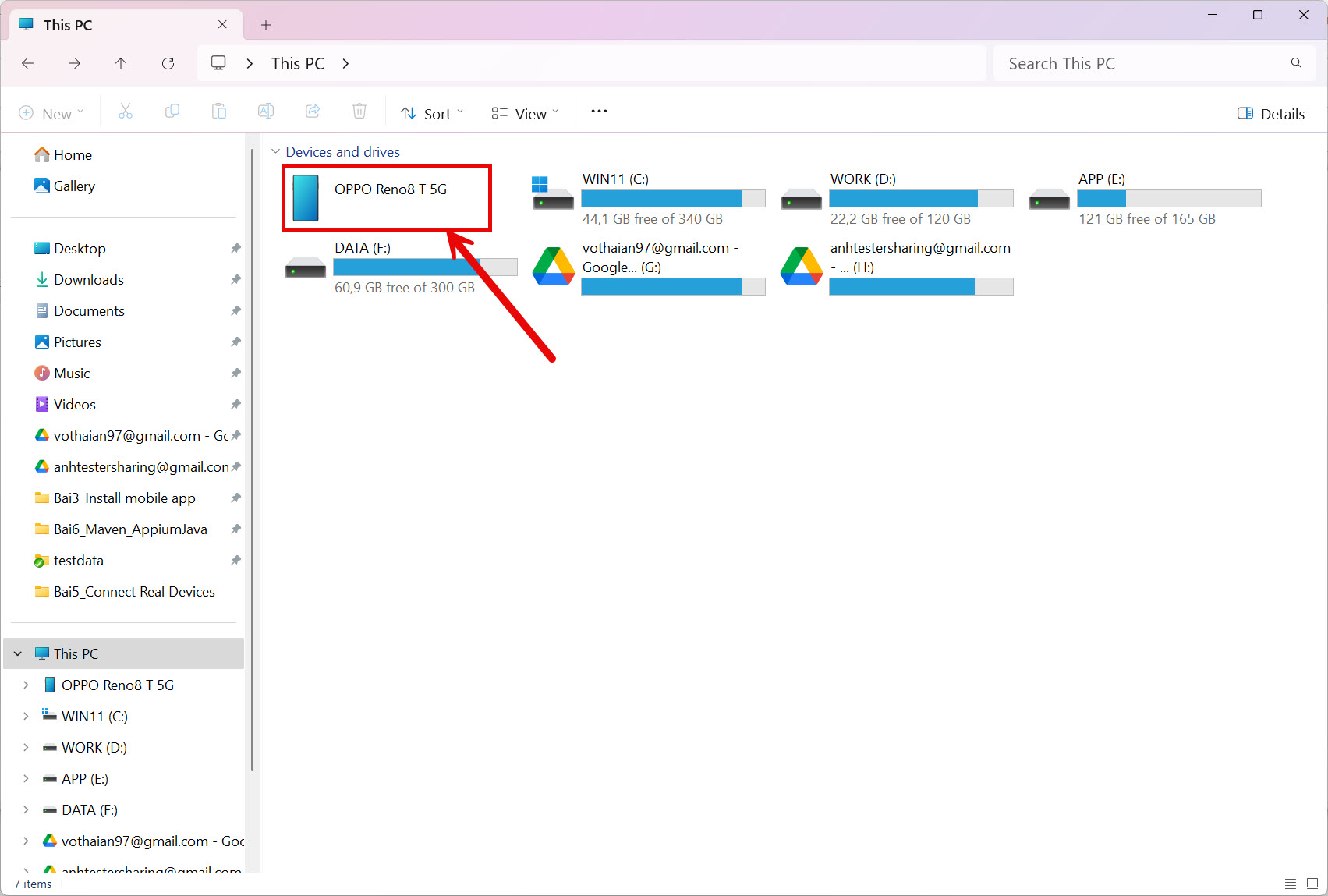
Task: Click the WIN11 (C:) storage usage bar
Action: 674,198
